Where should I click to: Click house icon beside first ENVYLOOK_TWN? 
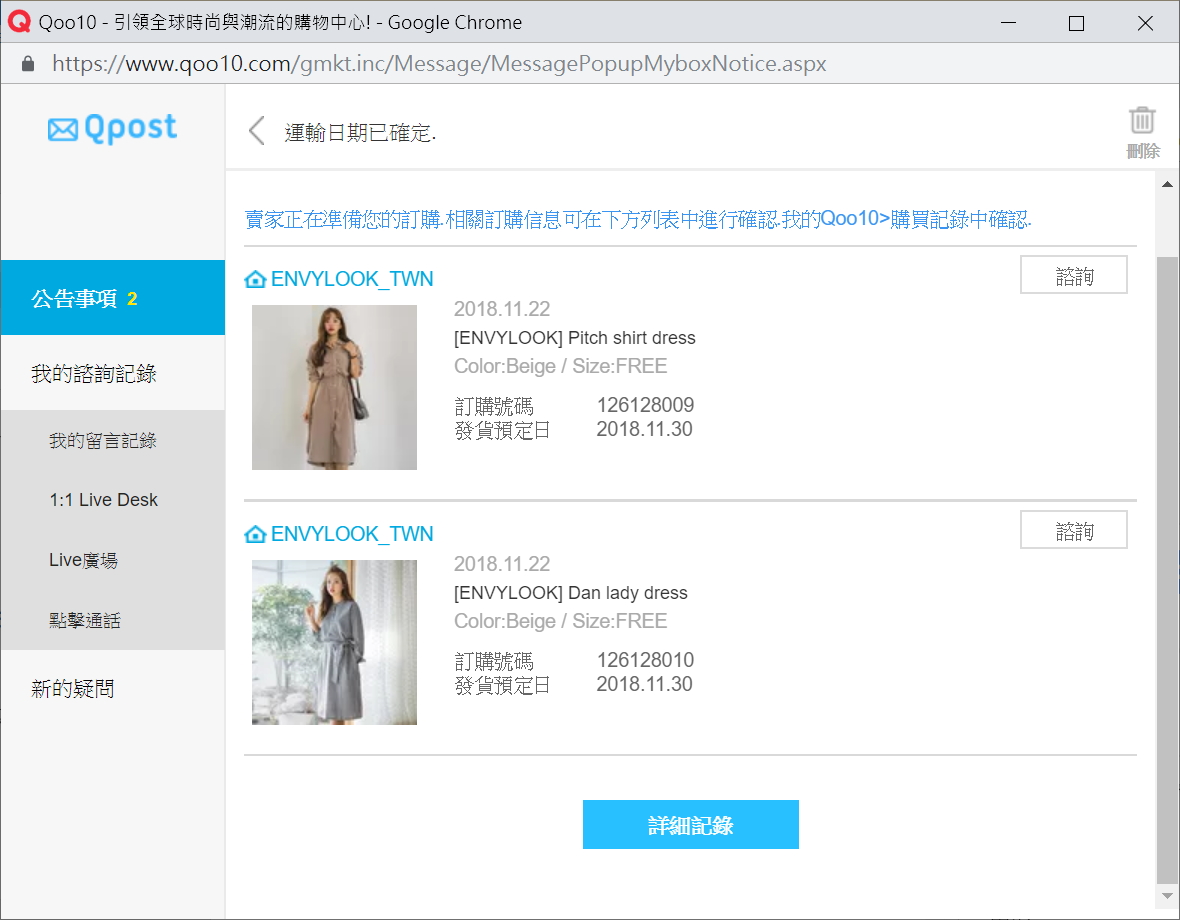click(255, 279)
